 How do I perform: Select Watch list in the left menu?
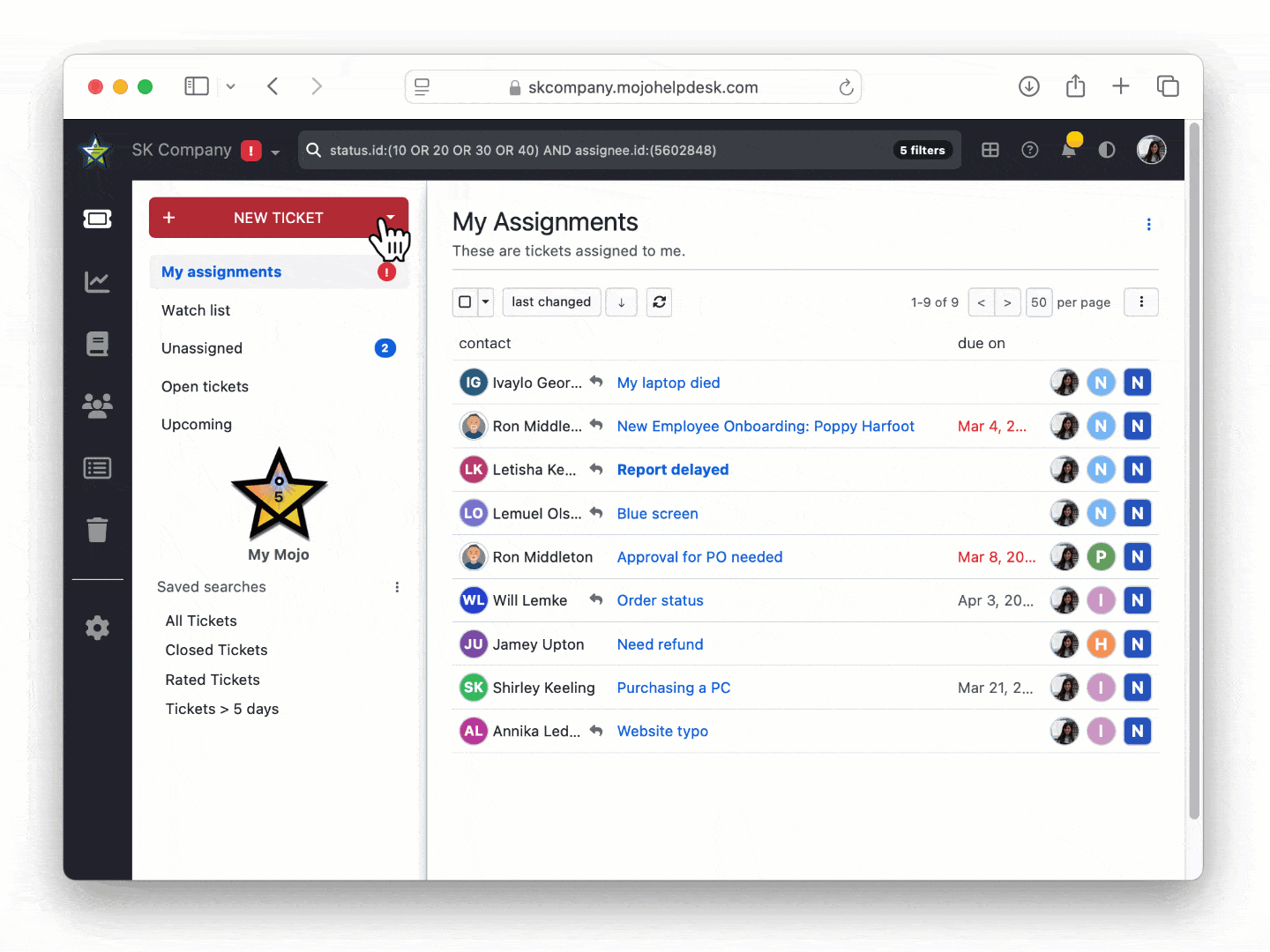196,310
